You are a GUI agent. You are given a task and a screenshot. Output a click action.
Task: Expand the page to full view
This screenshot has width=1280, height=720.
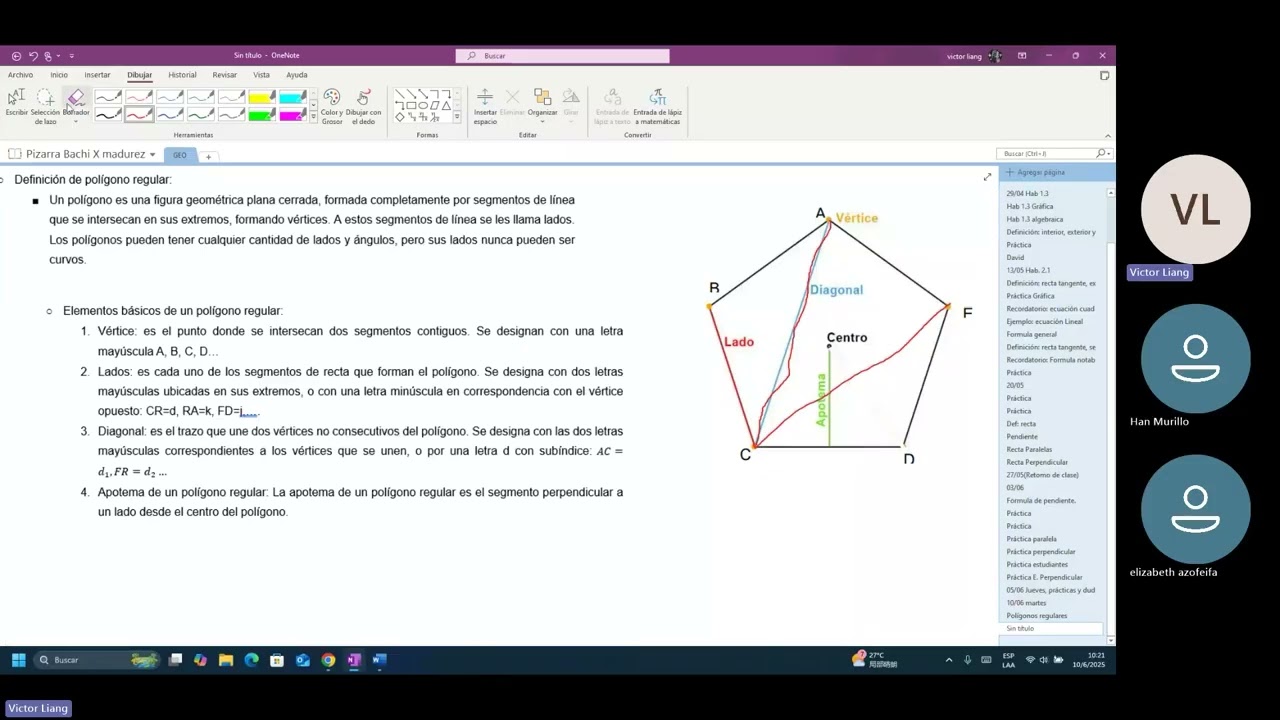[987, 177]
